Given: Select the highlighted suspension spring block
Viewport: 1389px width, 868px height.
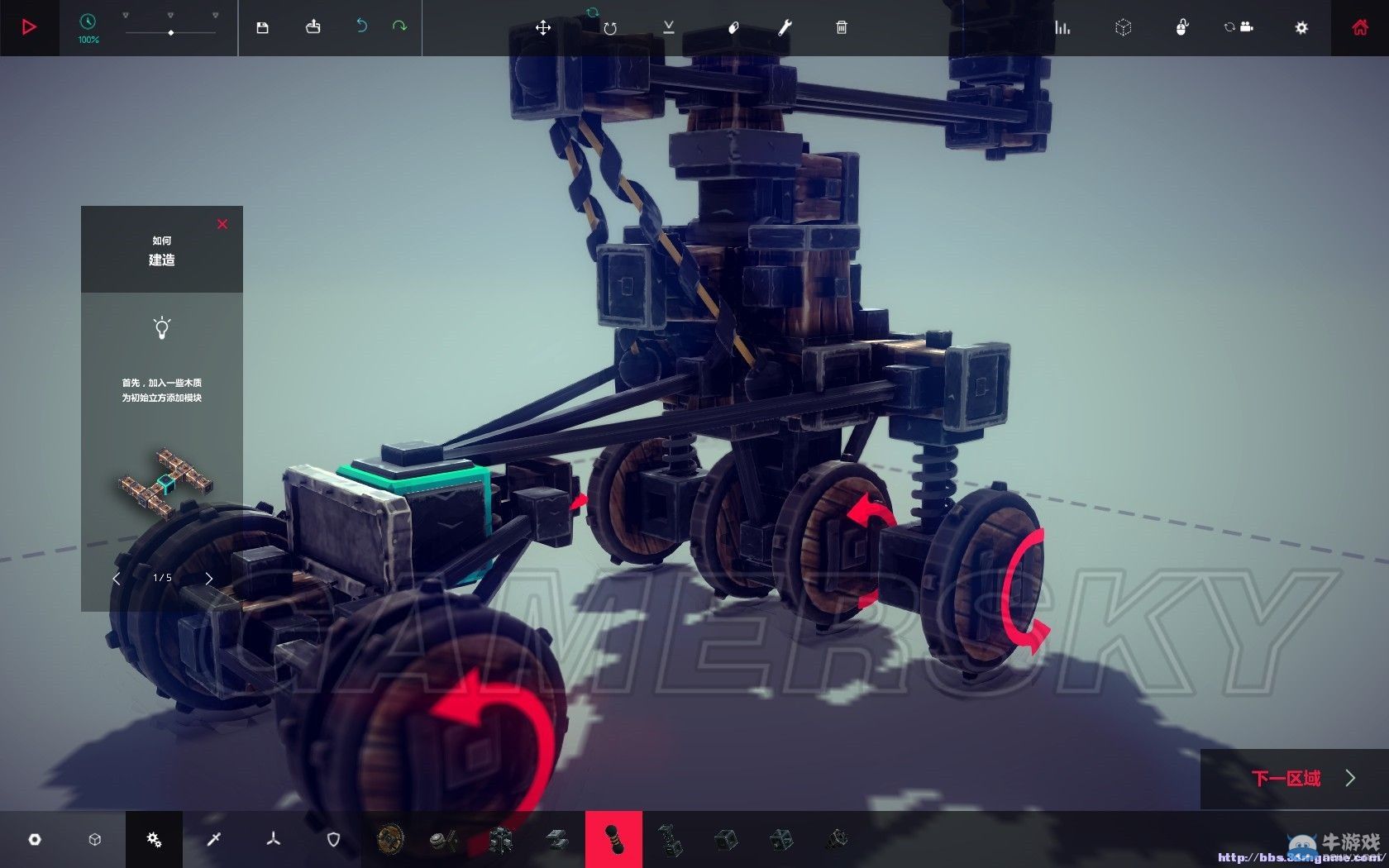Looking at the screenshot, I should 613,839.
